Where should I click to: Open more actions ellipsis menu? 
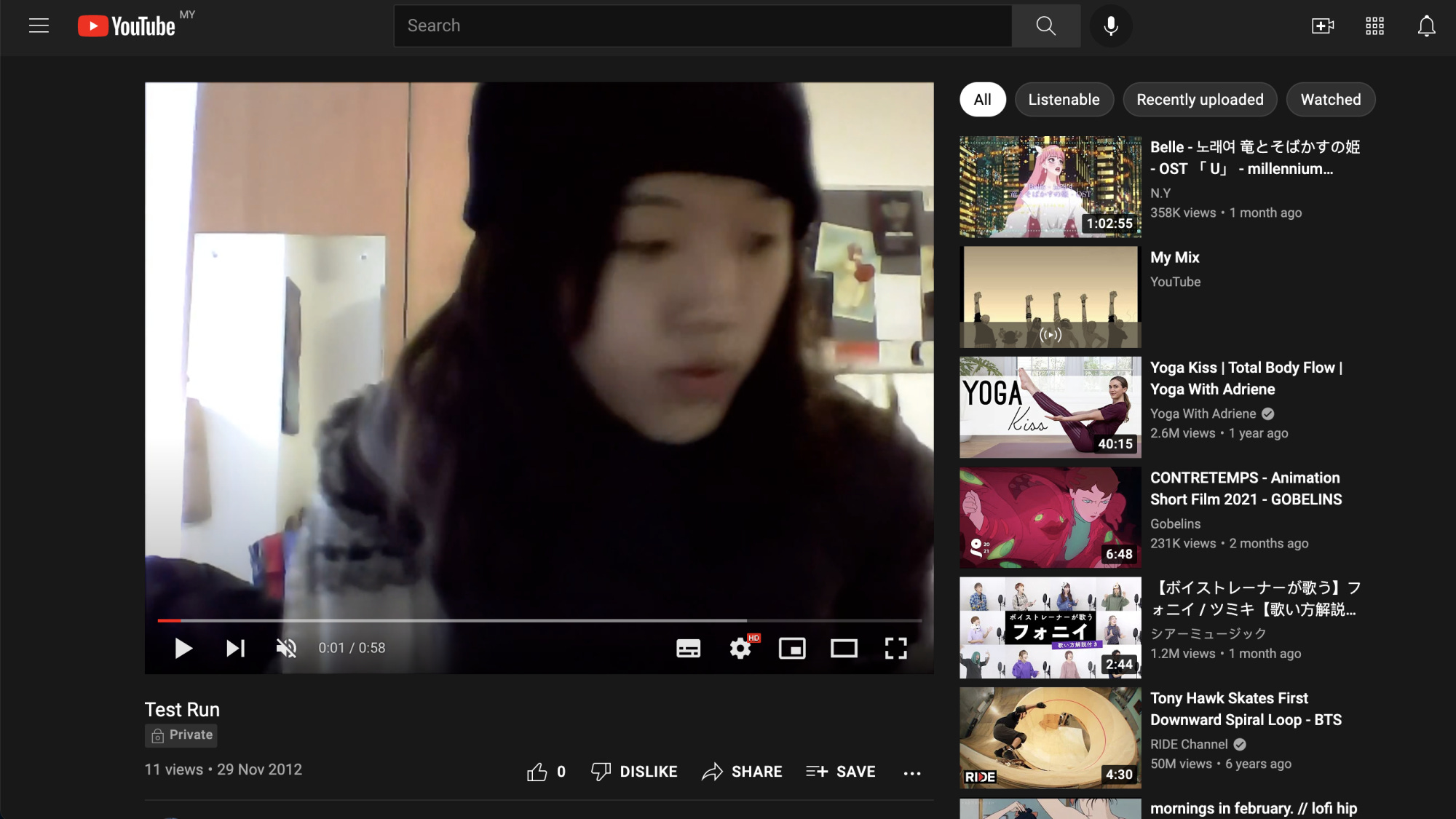click(x=912, y=773)
